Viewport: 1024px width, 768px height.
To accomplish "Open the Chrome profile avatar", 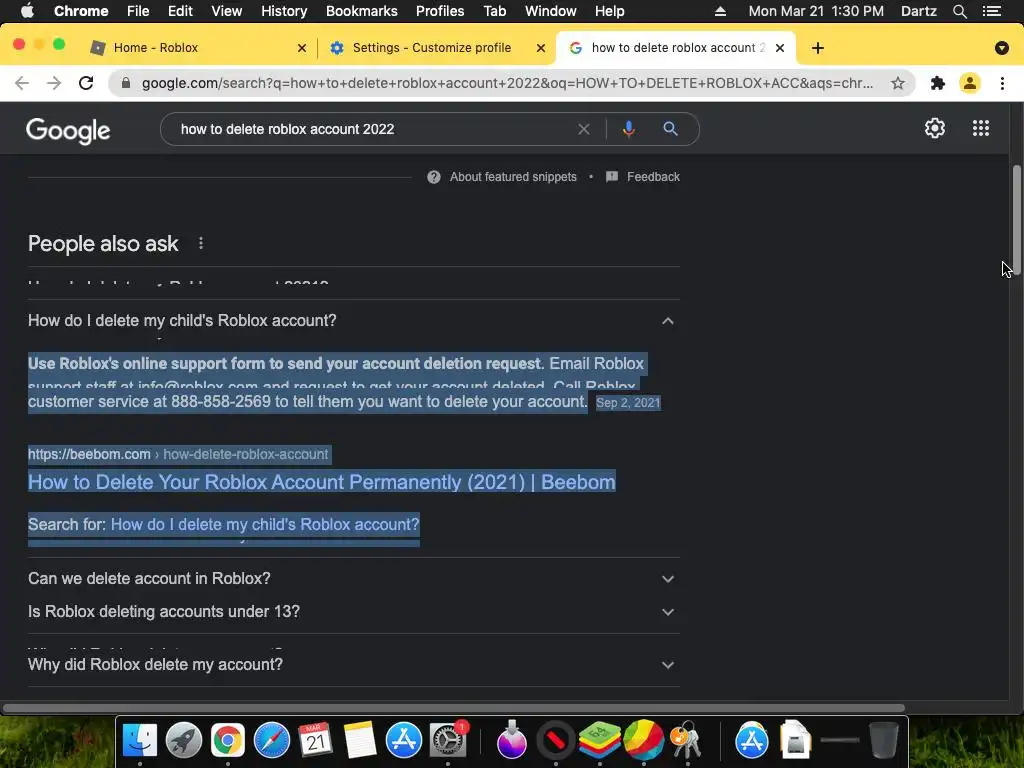I will pyautogui.click(x=970, y=83).
